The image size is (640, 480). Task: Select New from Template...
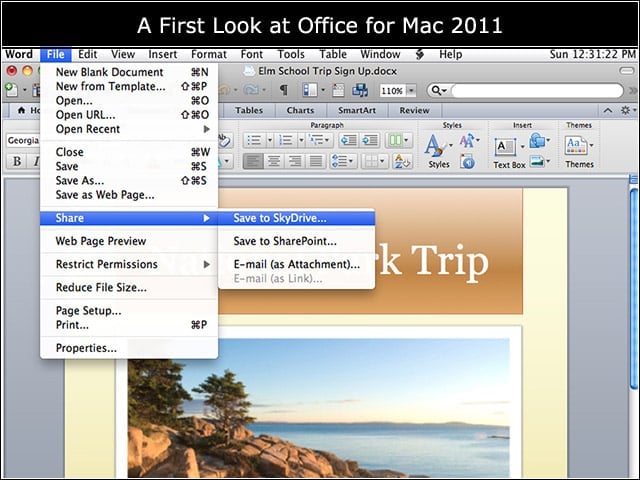coord(129,87)
